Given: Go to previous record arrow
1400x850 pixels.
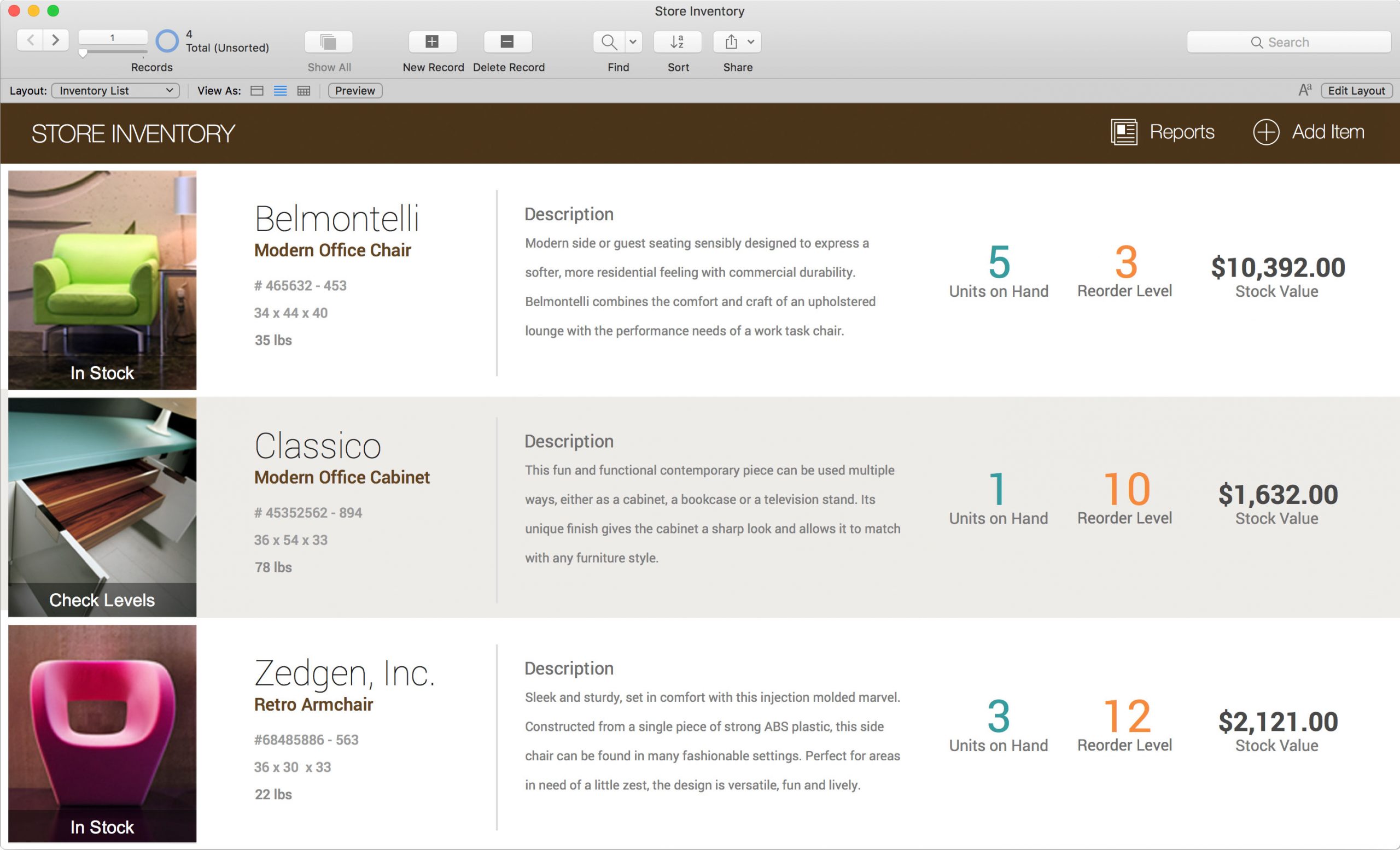Looking at the screenshot, I should (x=30, y=40).
